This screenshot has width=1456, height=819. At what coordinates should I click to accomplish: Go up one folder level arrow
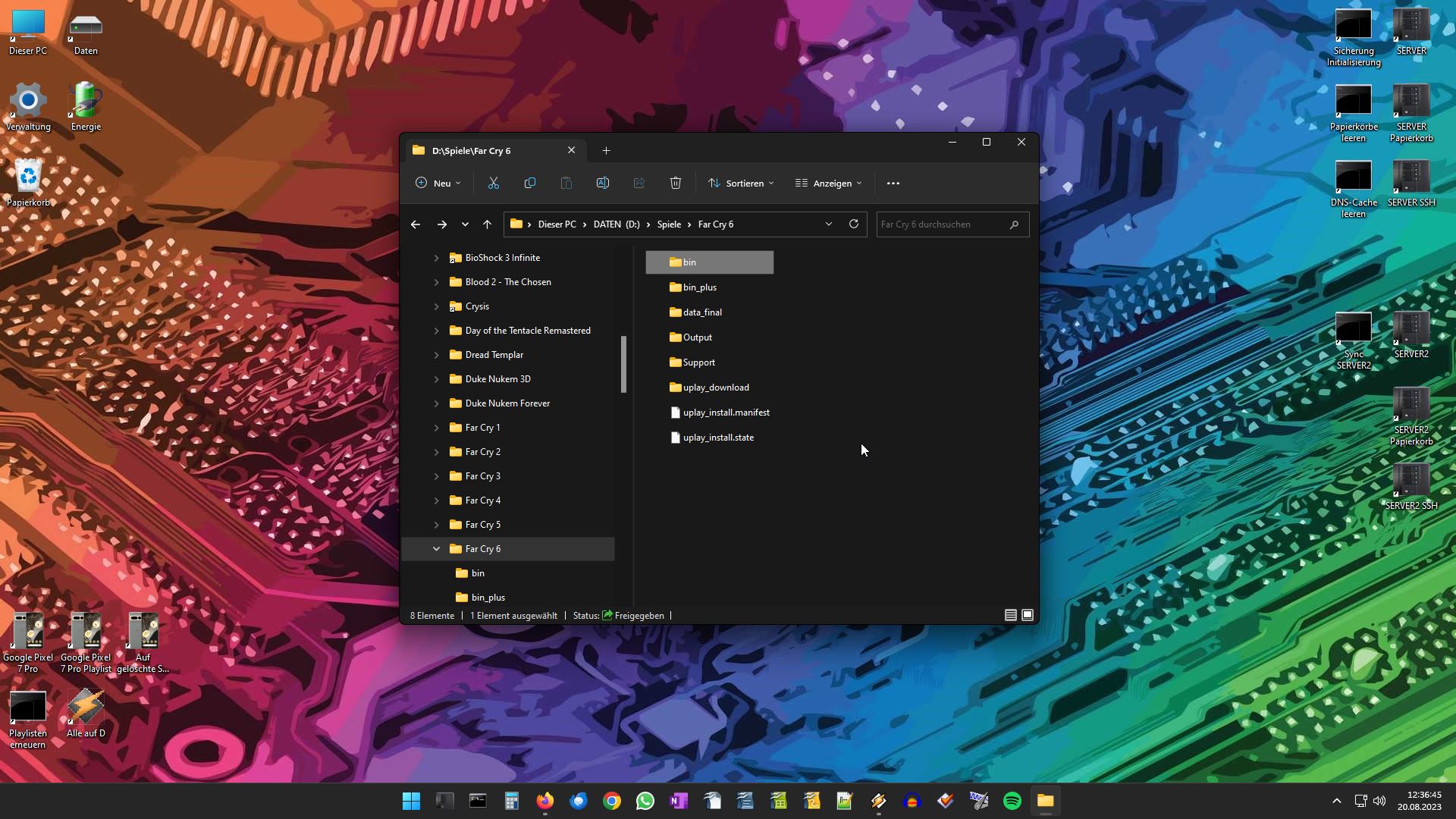(488, 224)
